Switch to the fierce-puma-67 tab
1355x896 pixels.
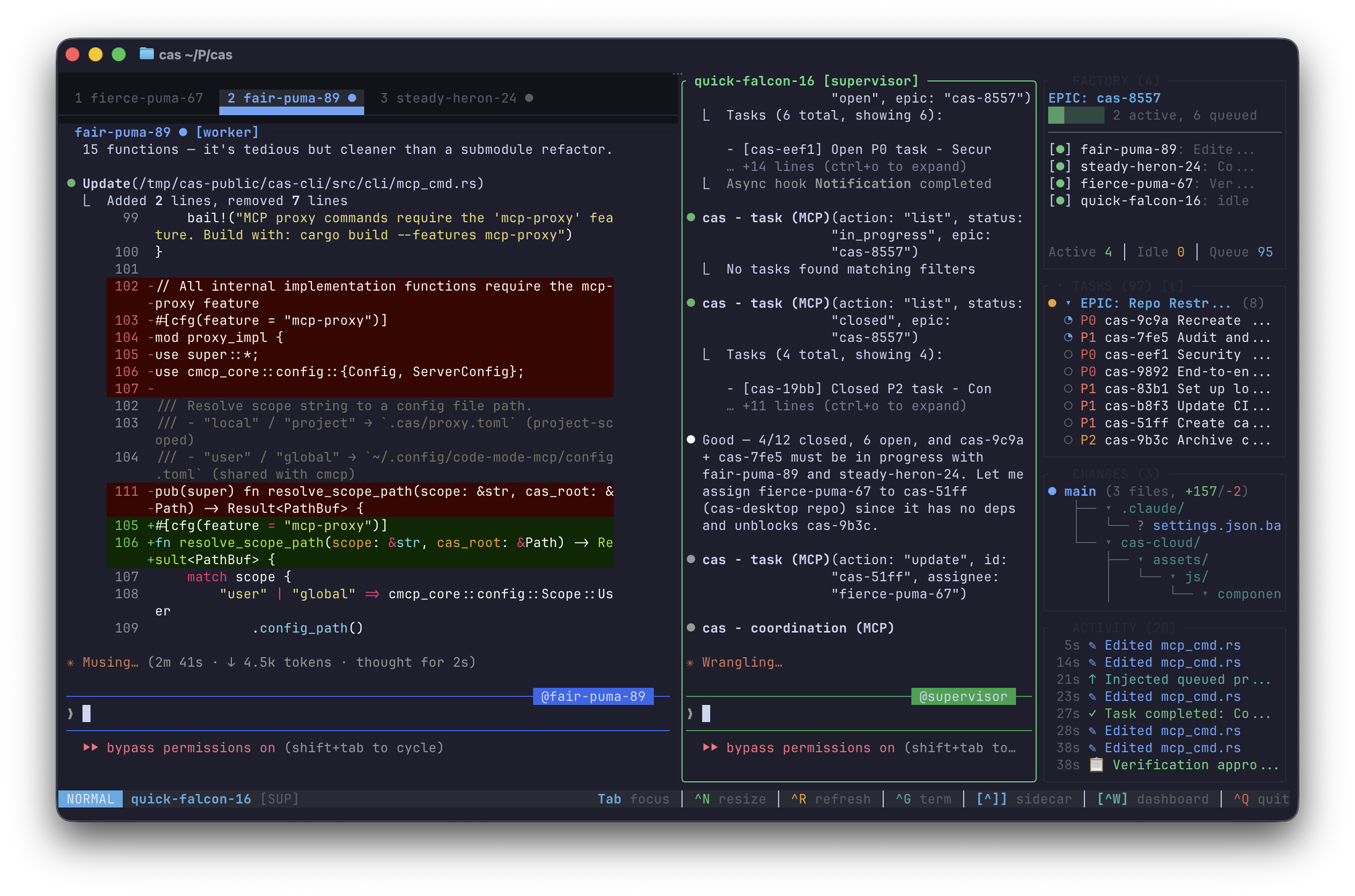click(139, 98)
